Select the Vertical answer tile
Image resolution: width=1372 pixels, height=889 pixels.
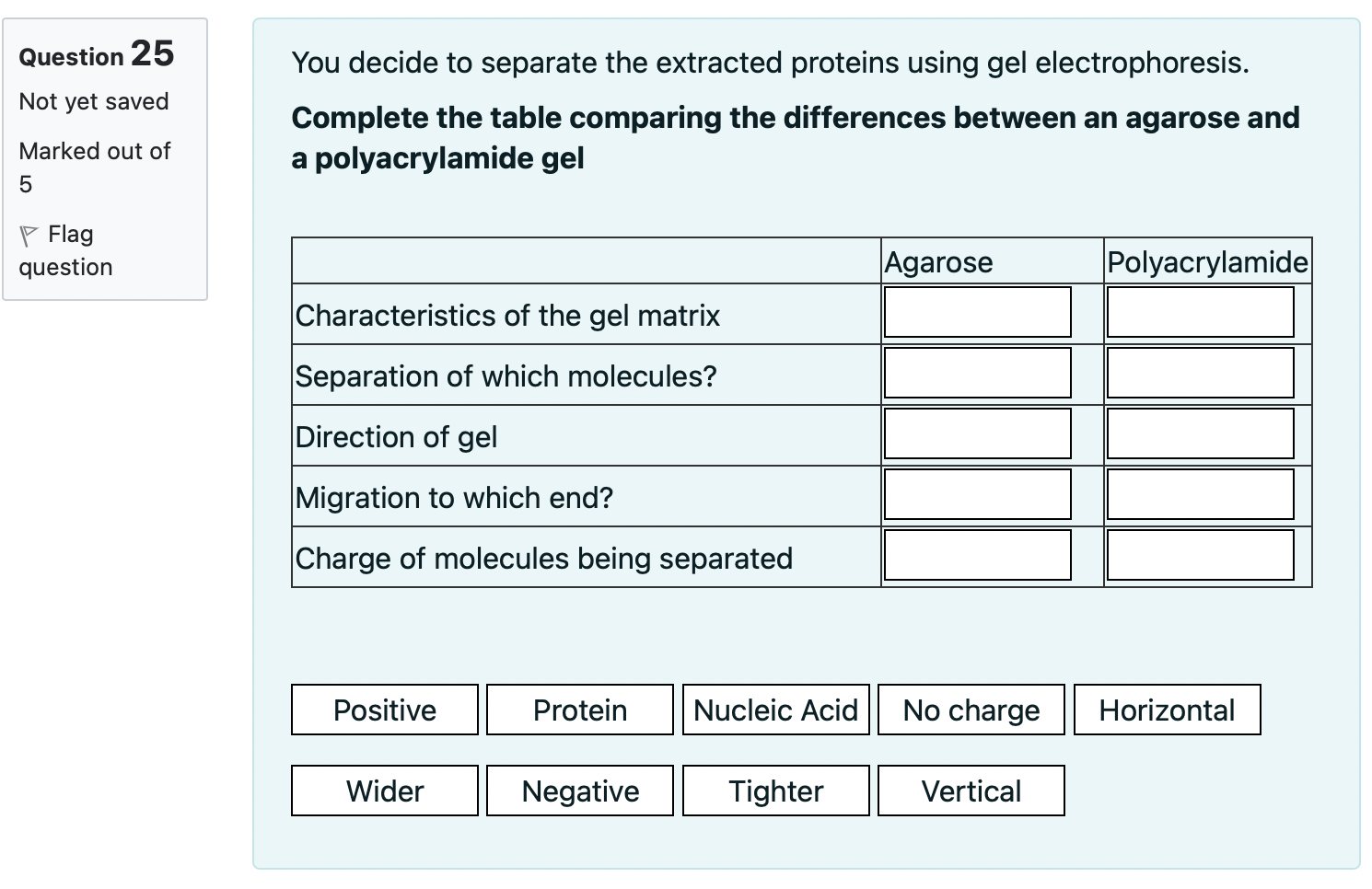pyautogui.click(x=971, y=791)
